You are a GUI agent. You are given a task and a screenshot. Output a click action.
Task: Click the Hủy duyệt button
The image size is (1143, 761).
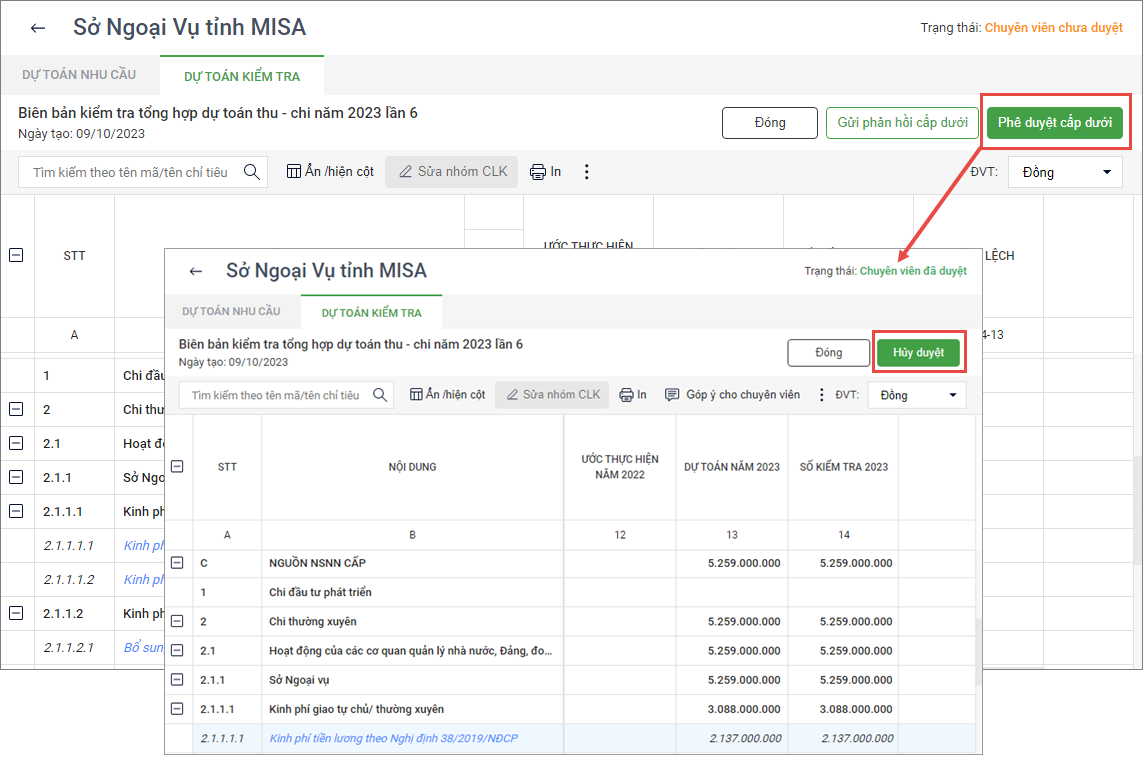coord(918,353)
